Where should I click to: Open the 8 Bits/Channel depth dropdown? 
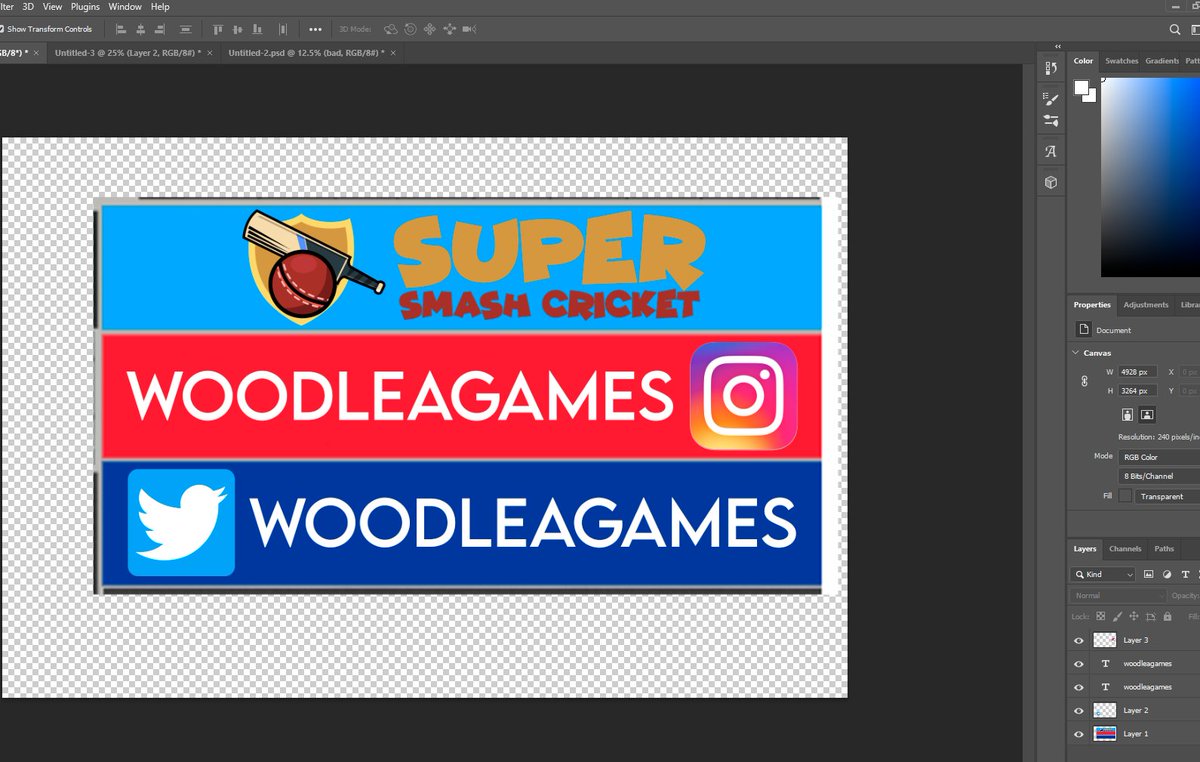[x=1159, y=476]
